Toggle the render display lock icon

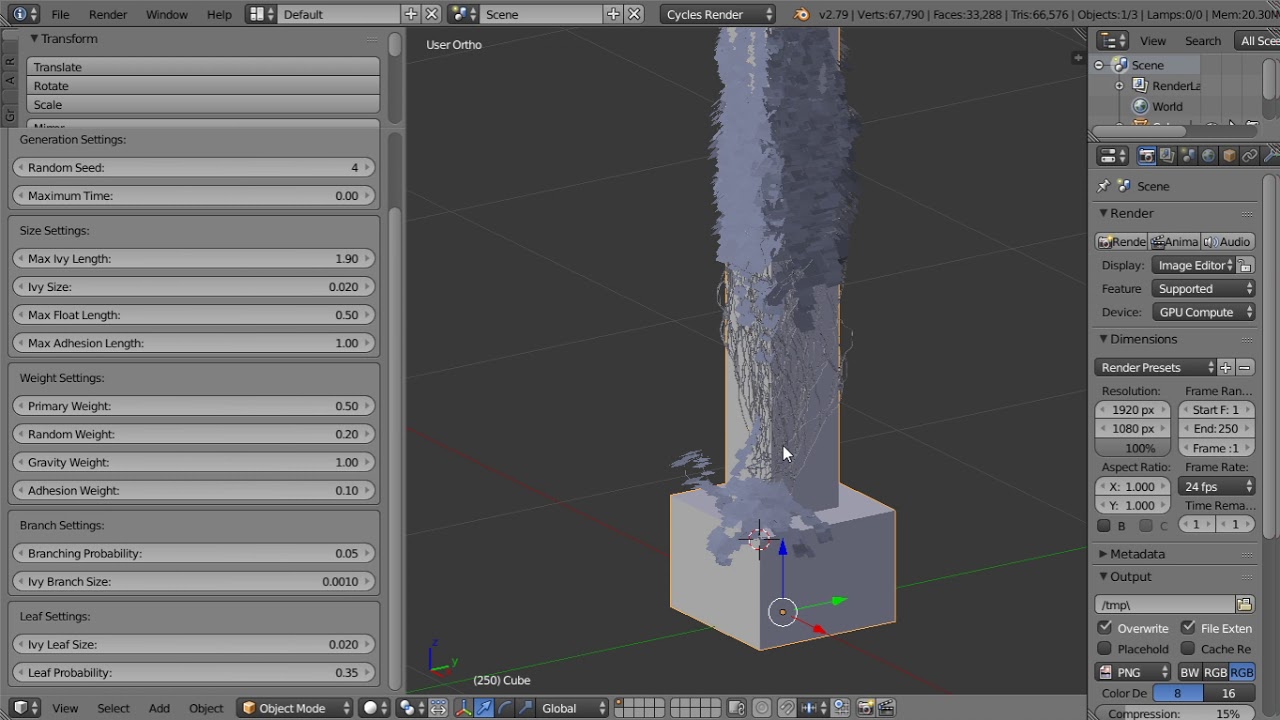point(1245,266)
